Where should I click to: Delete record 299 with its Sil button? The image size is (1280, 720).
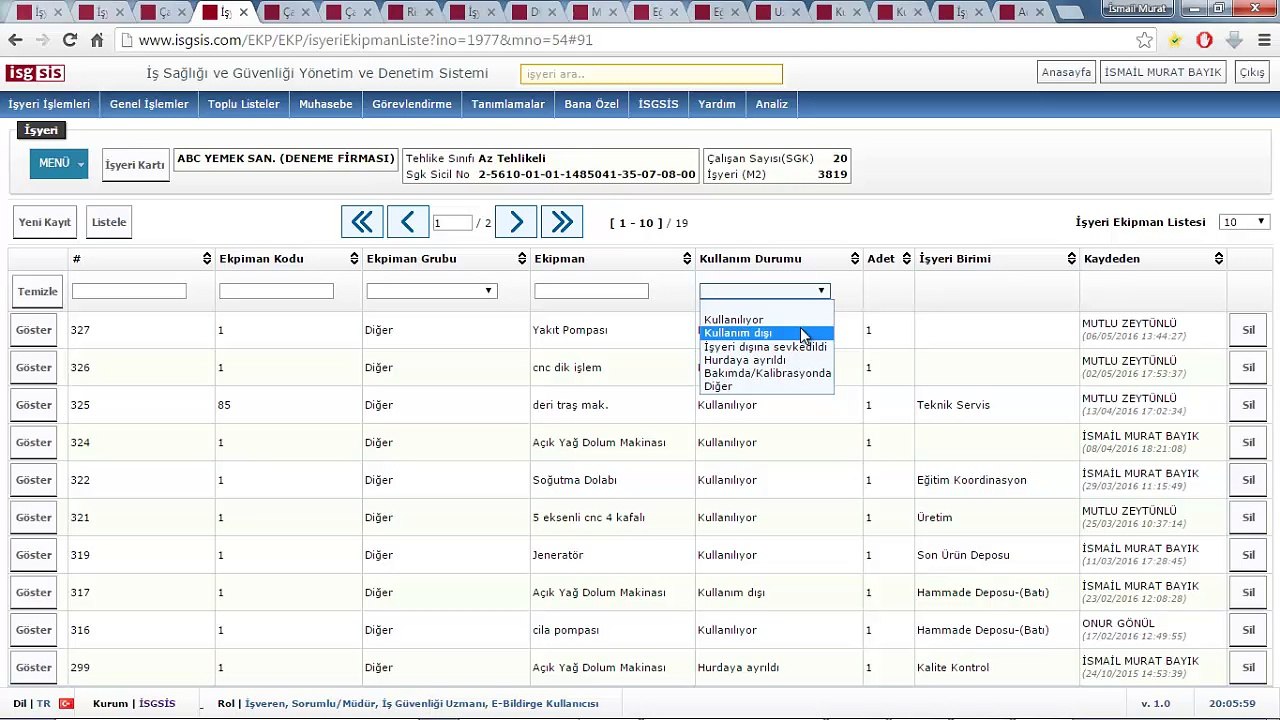coord(1248,668)
